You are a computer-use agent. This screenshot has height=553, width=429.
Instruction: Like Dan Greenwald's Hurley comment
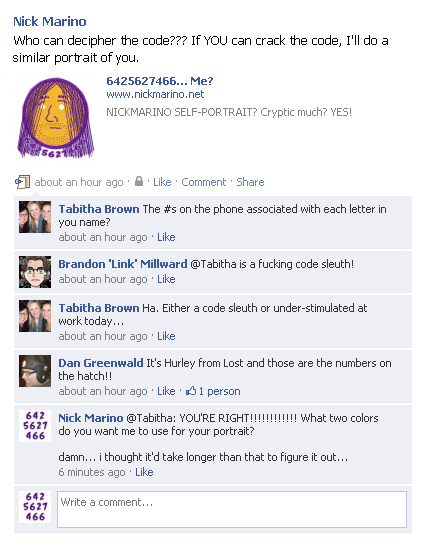click(x=166, y=391)
